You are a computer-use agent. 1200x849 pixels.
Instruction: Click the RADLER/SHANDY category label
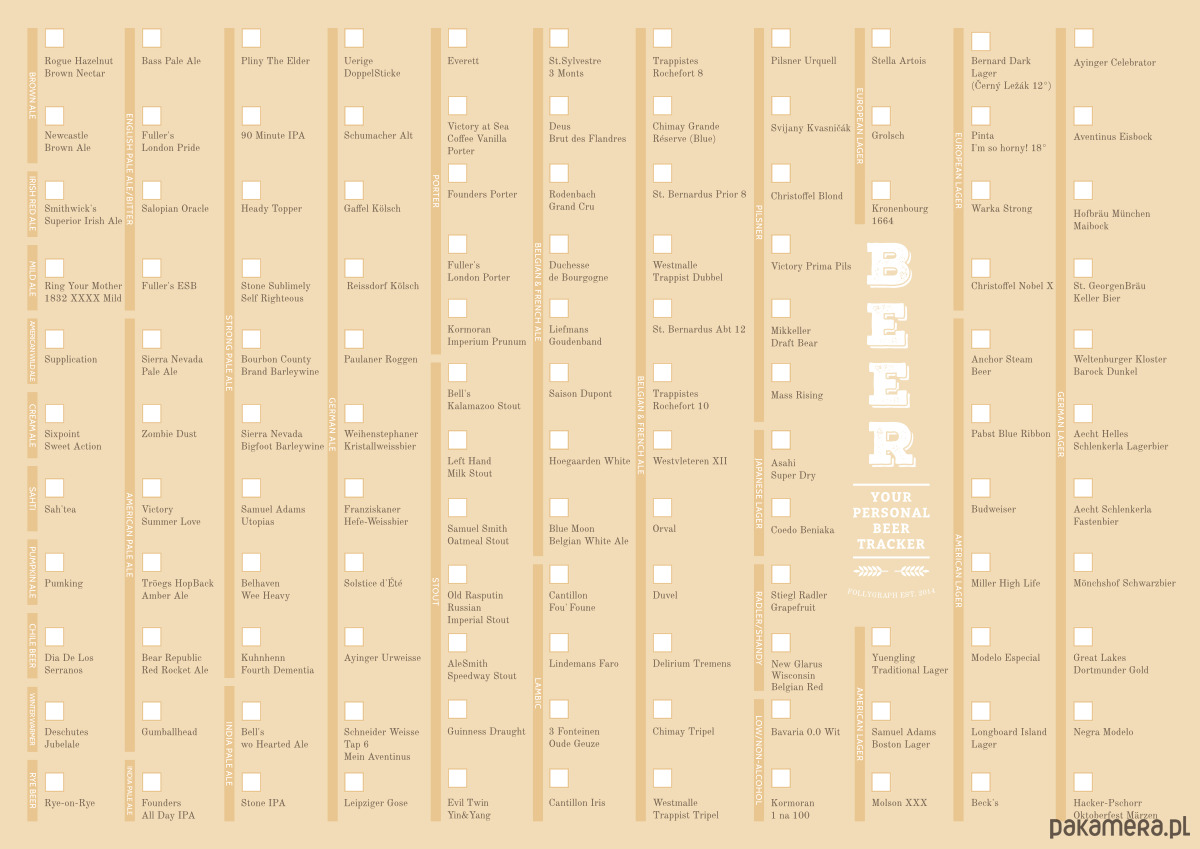click(x=759, y=627)
